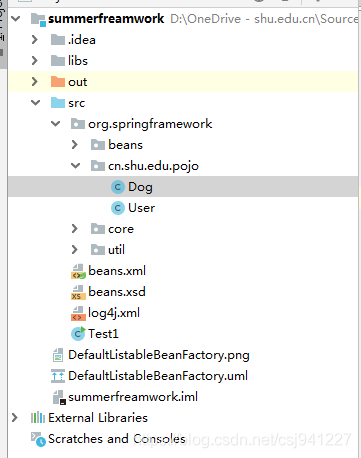Select the Test1 class
Viewport: 361px width, 458px height.
pos(103,334)
